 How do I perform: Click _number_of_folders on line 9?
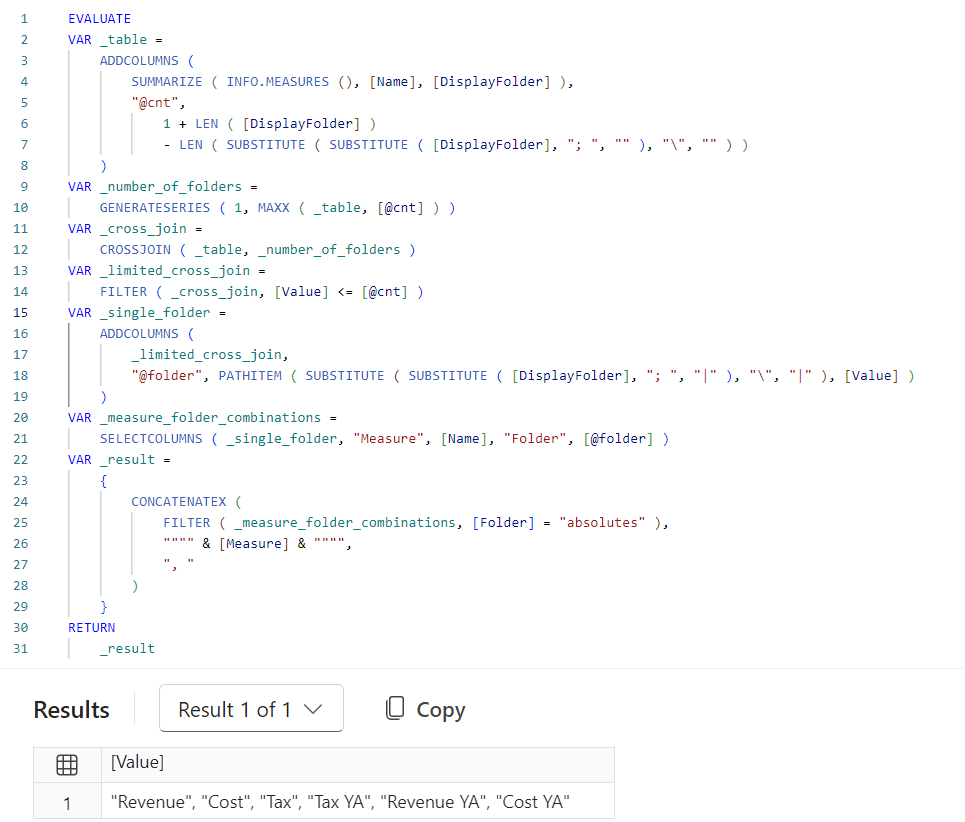click(x=171, y=186)
